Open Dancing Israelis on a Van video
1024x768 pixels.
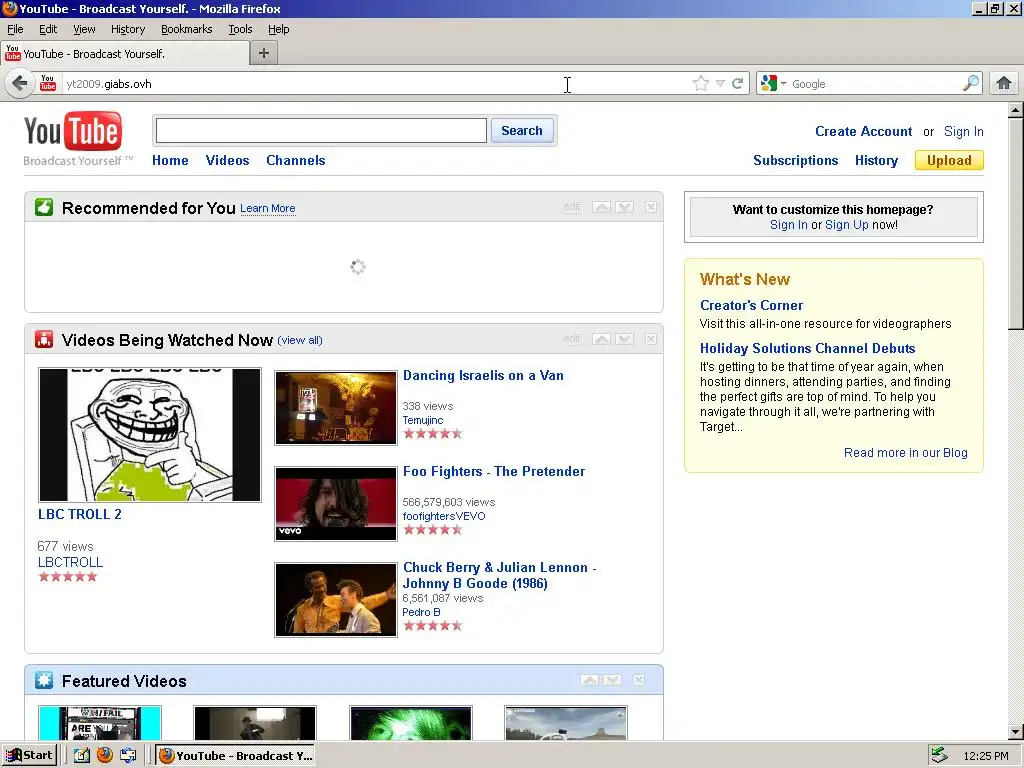tap(483, 376)
